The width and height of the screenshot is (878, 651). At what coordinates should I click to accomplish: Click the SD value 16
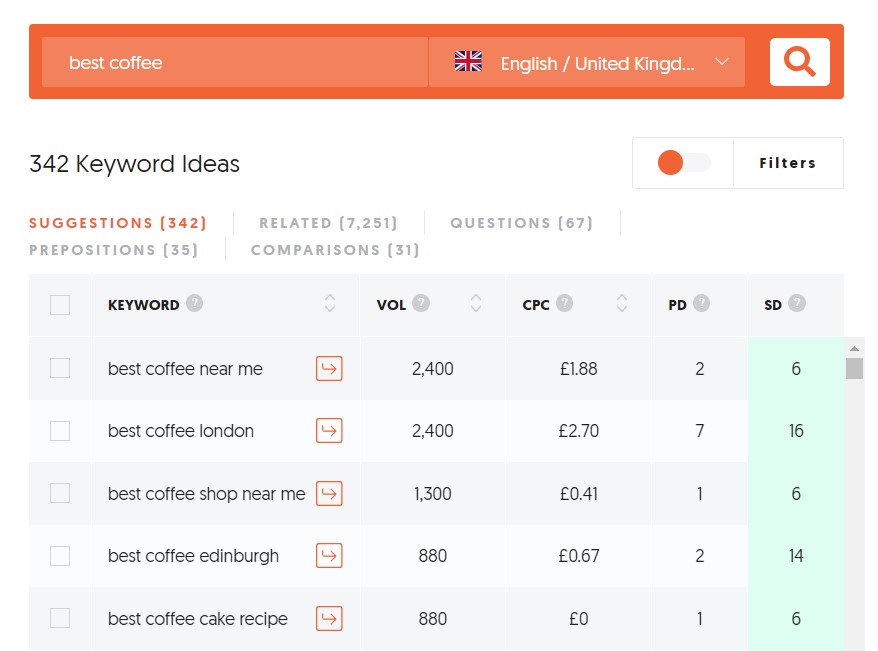(796, 431)
